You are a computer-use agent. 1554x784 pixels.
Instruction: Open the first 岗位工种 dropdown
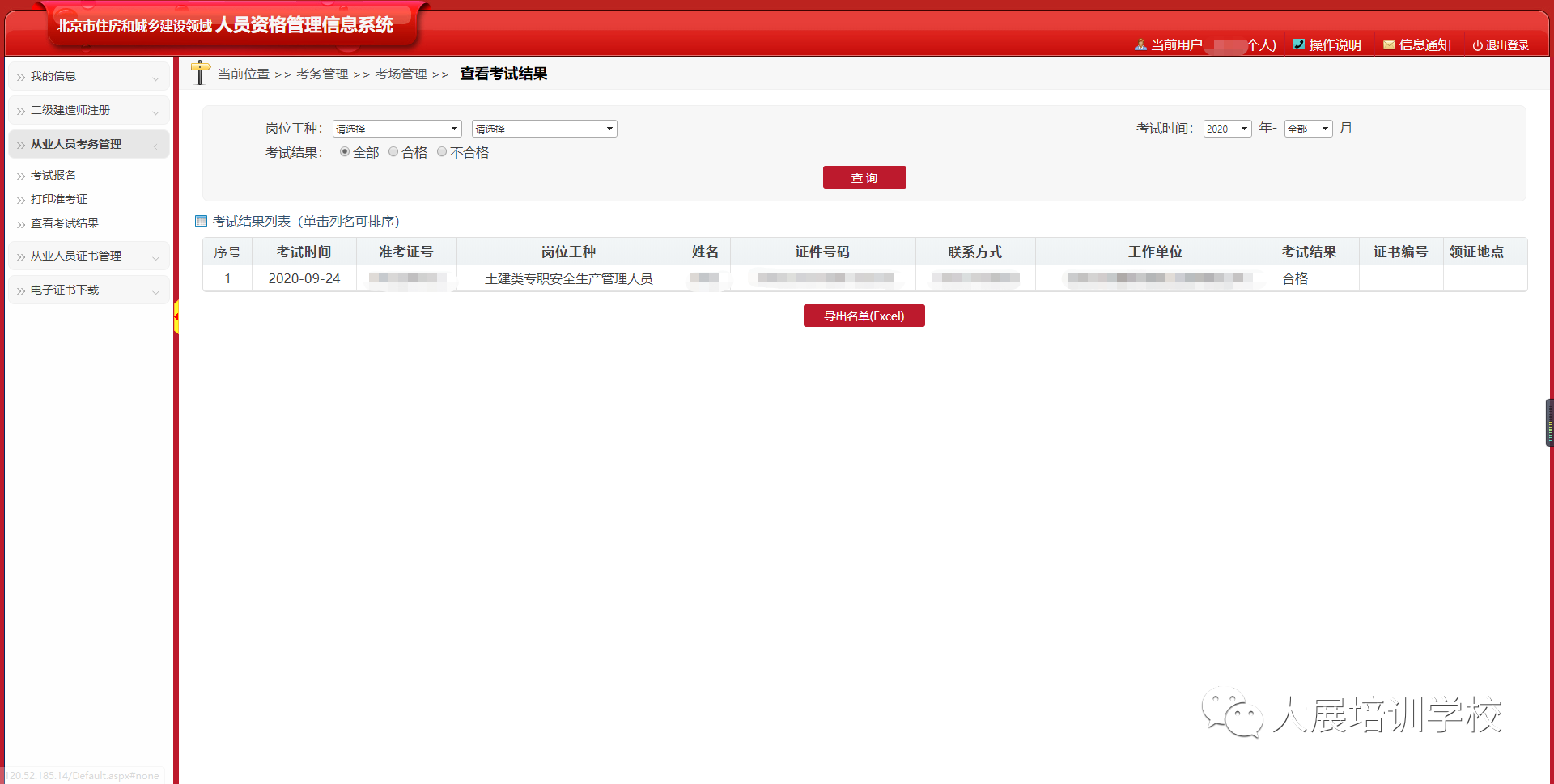click(x=397, y=129)
